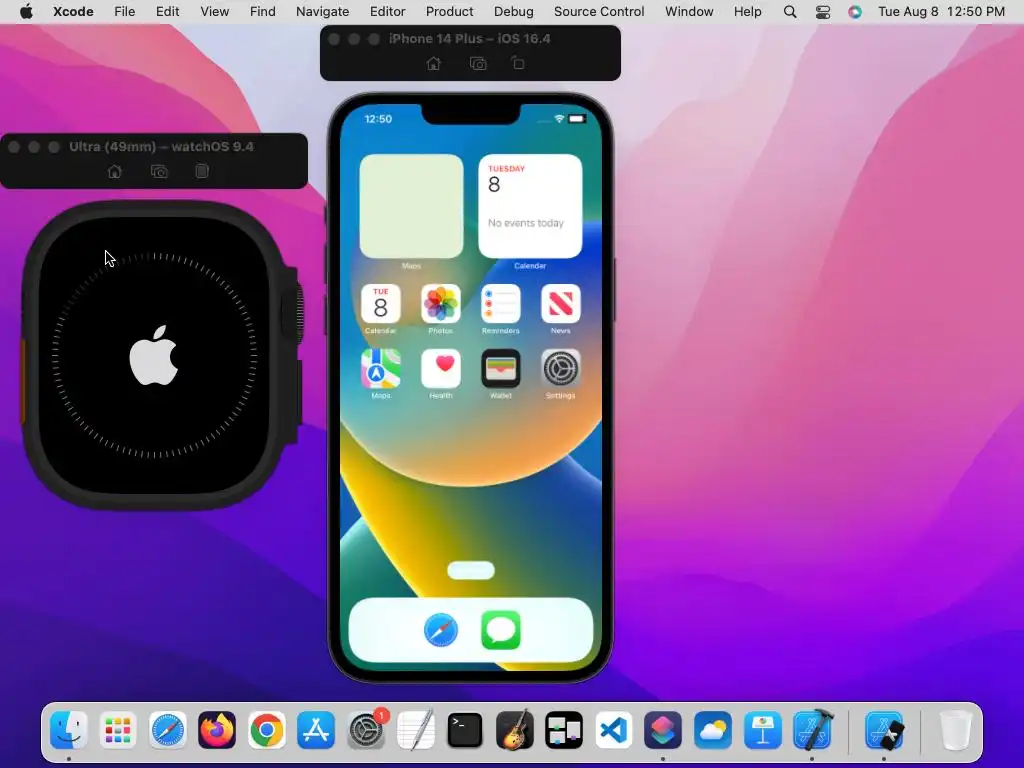Open Google Chrome from the Dock

pos(266,729)
